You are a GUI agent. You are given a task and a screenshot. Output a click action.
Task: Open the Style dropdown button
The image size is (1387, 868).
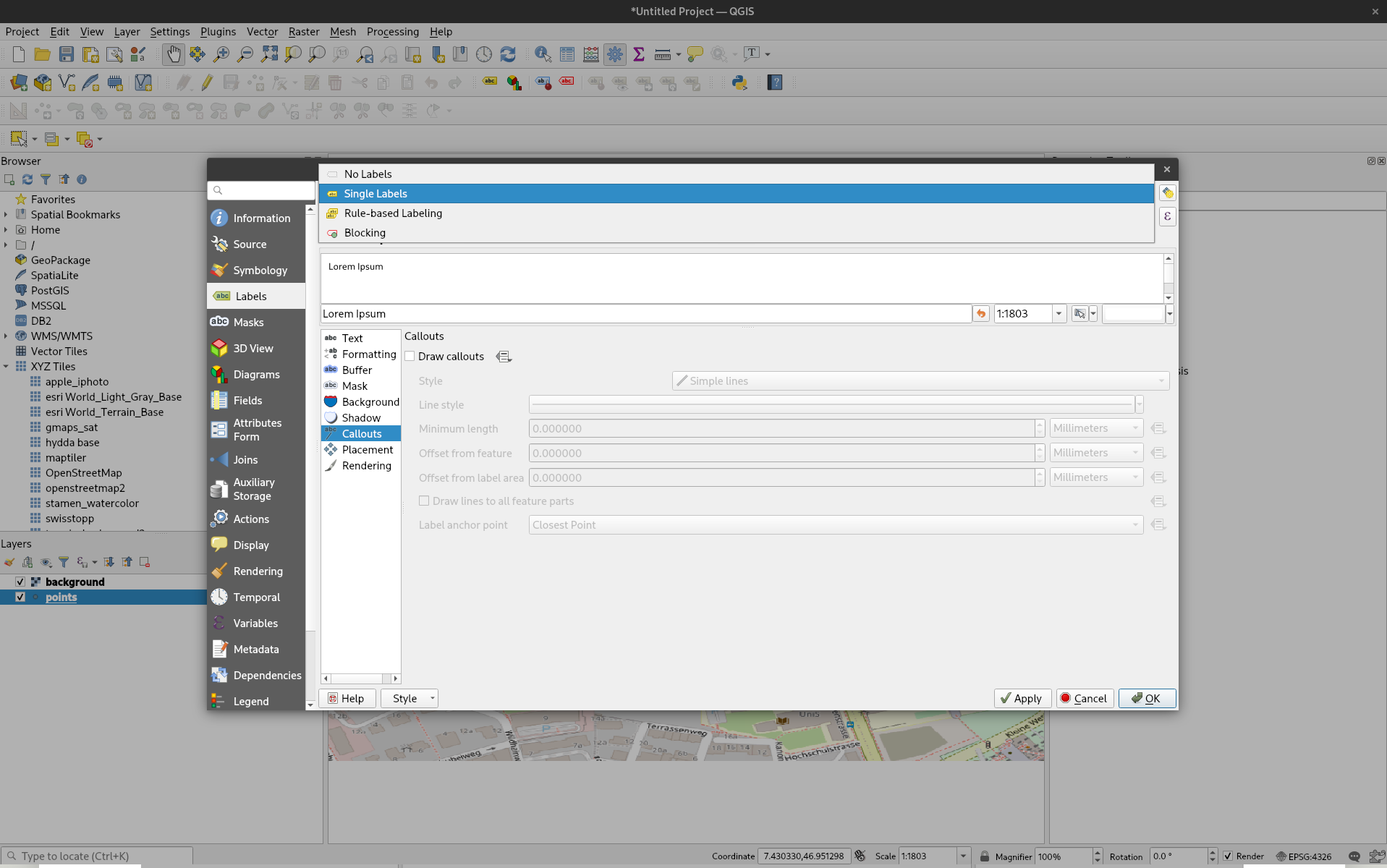(410, 699)
